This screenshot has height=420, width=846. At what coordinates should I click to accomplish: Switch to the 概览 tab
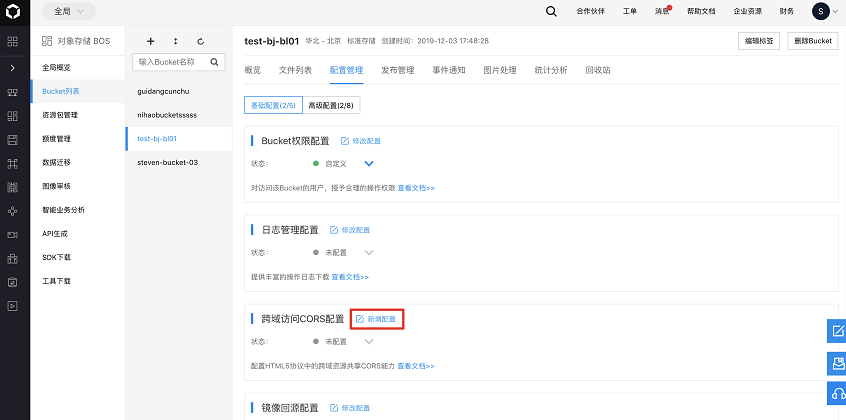(x=253, y=70)
